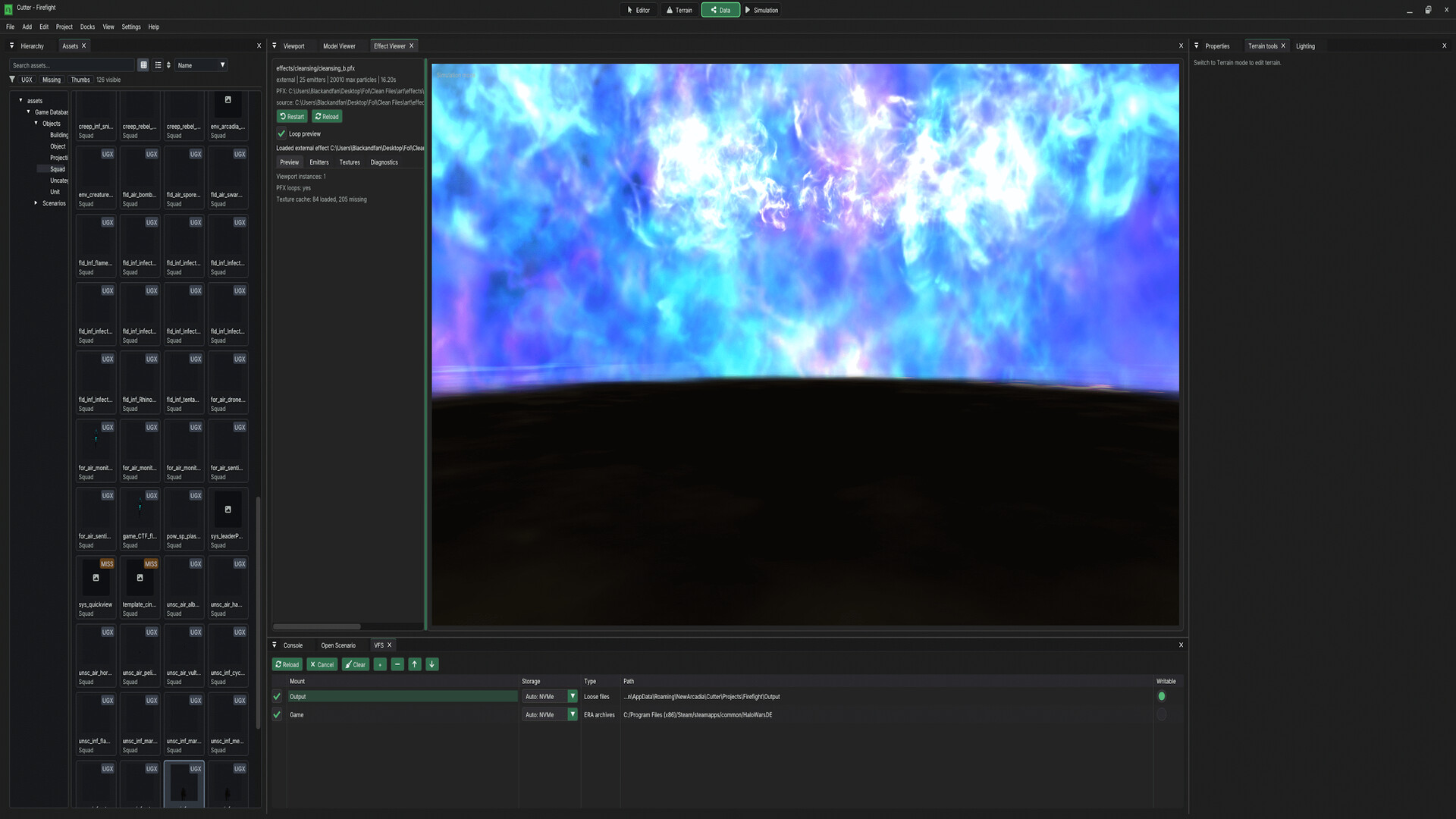Open the Hierarchy dock options menu icon
1456x819 pixels.
click(x=11, y=45)
